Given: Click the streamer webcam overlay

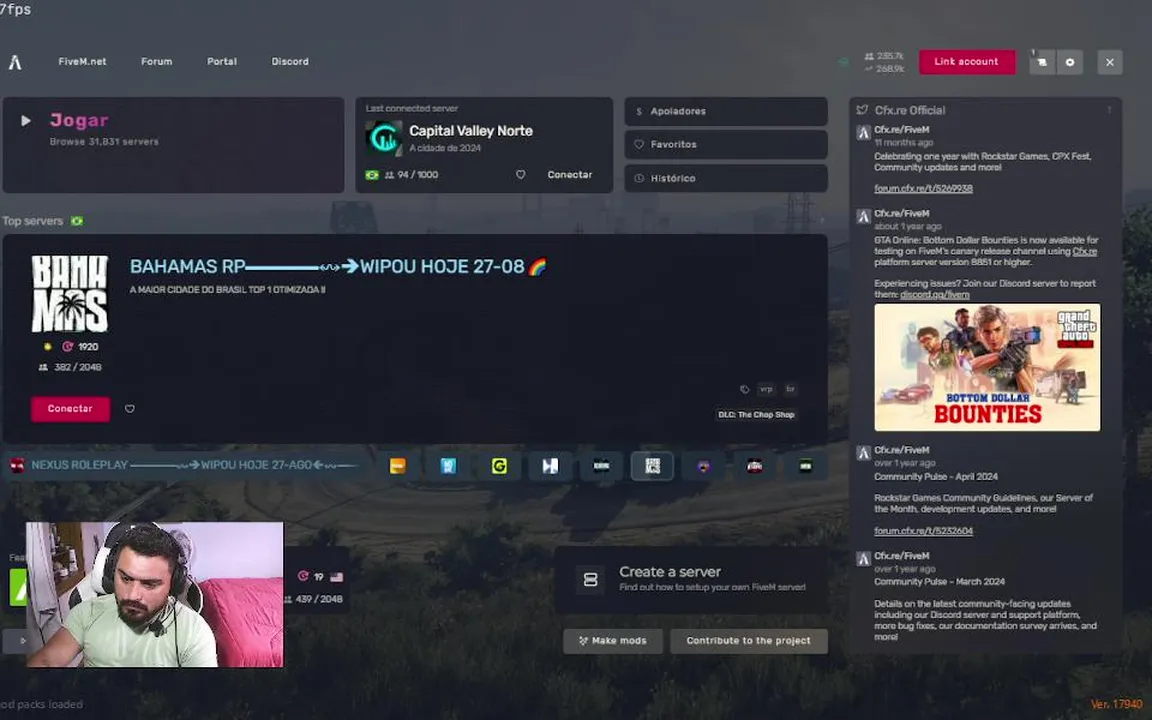Looking at the screenshot, I should 154,595.
